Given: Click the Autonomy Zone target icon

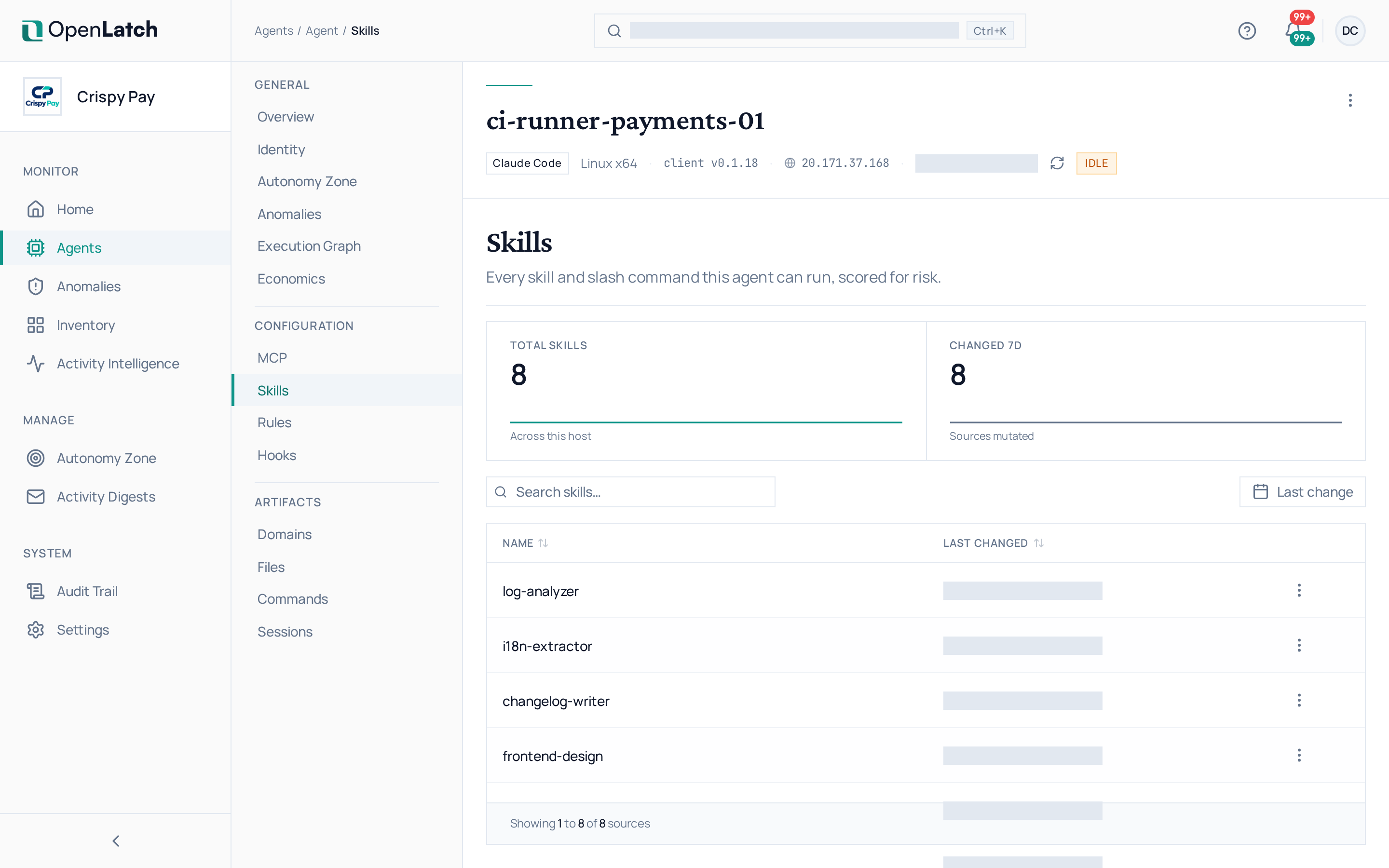Looking at the screenshot, I should click(x=36, y=458).
